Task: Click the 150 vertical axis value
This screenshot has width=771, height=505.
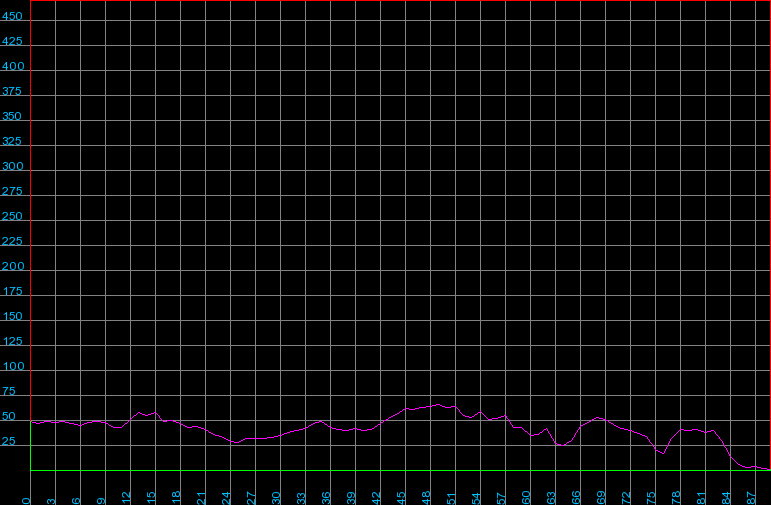Action: pyautogui.click(x=12, y=317)
